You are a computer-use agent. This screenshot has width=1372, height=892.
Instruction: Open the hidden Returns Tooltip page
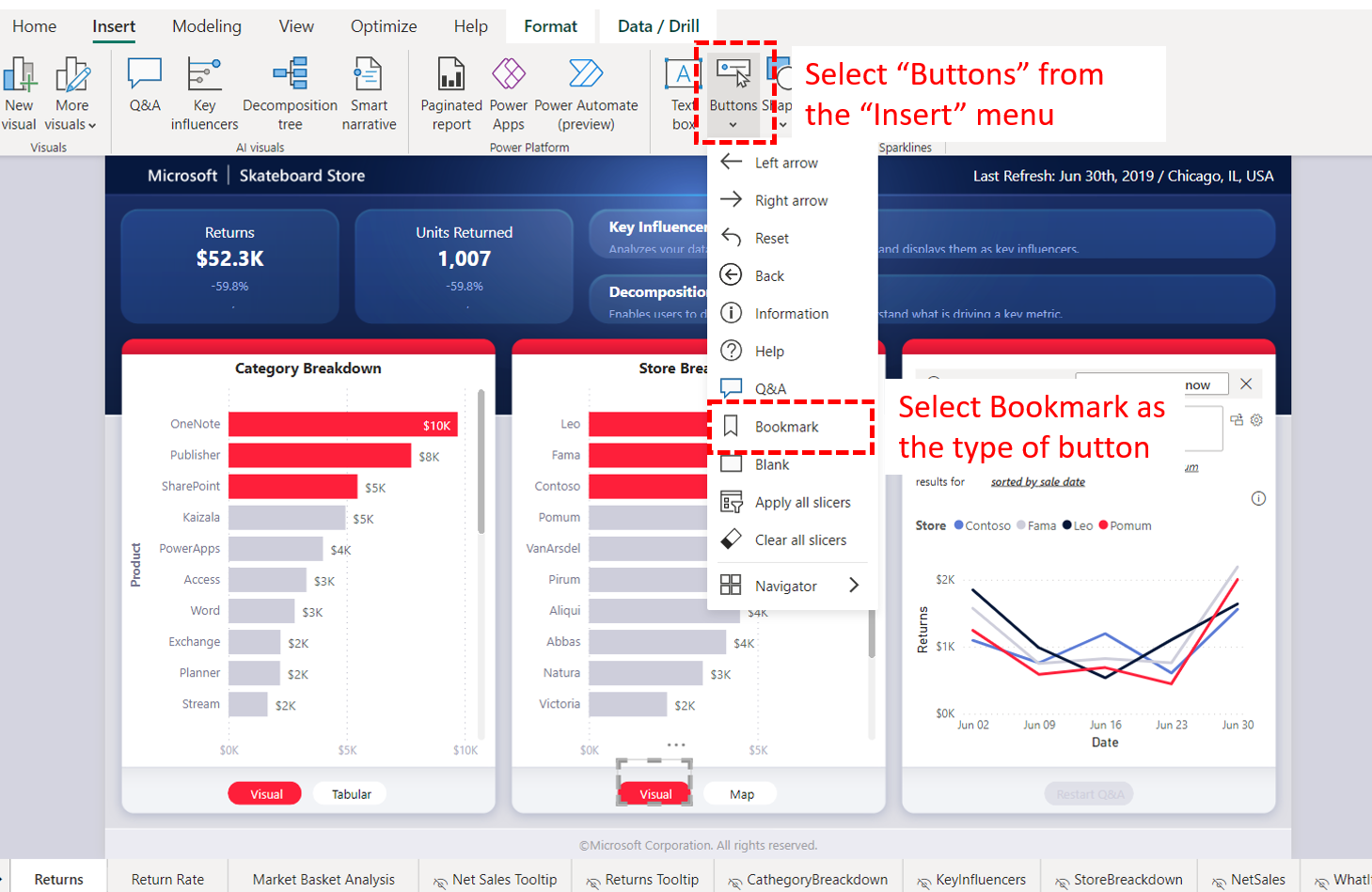click(x=643, y=880)
